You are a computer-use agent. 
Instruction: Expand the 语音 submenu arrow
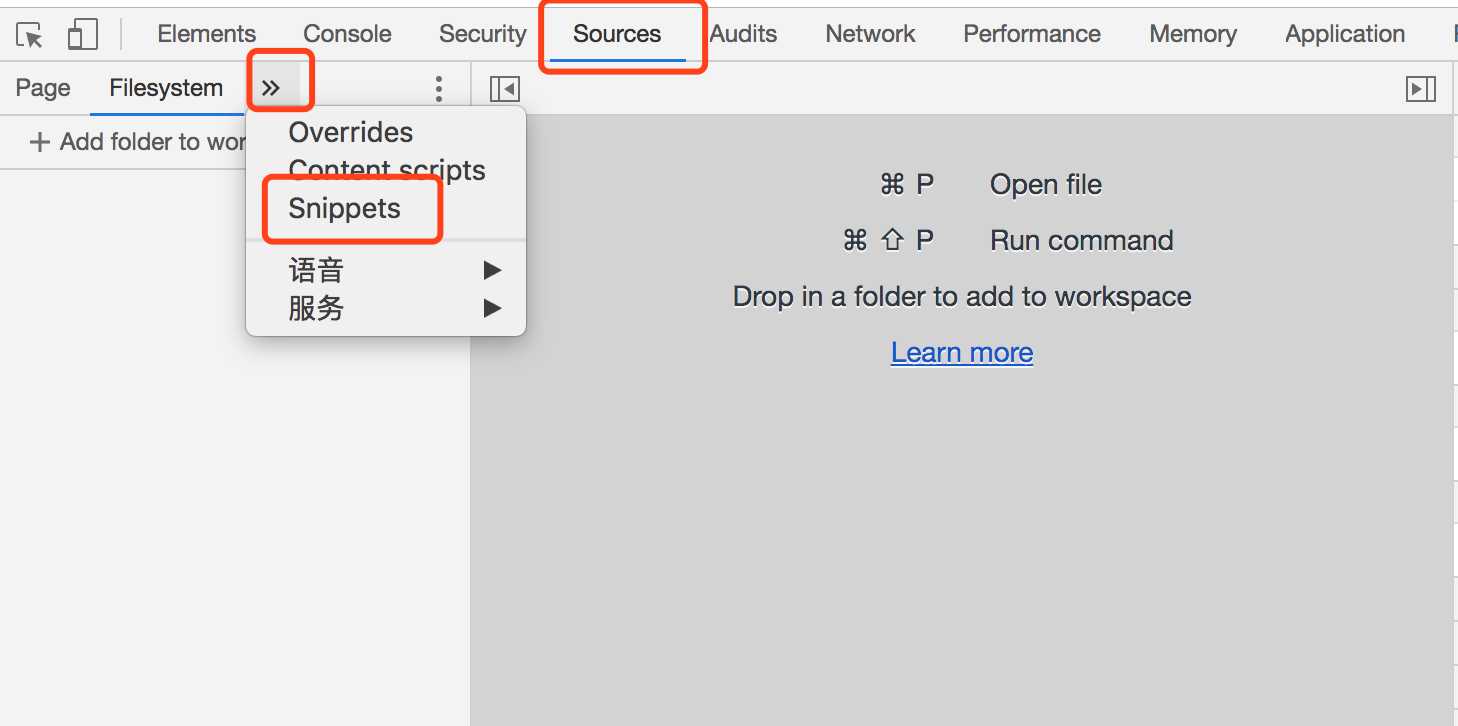(492, 270)
